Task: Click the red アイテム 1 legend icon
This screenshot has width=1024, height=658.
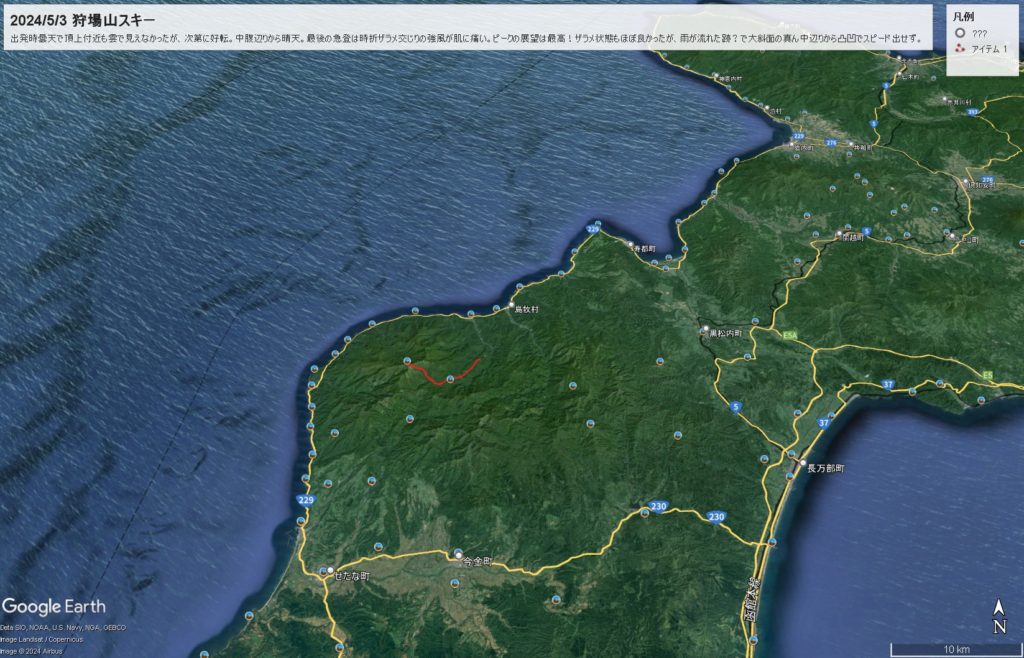Action: point(960,49)
